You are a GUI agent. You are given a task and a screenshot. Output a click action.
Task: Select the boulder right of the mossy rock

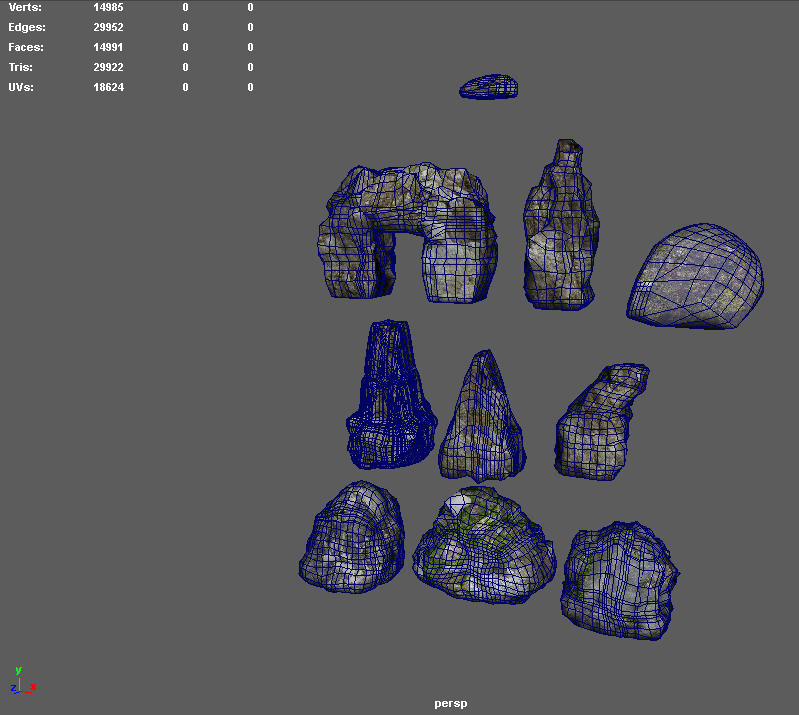pos(620,580)
